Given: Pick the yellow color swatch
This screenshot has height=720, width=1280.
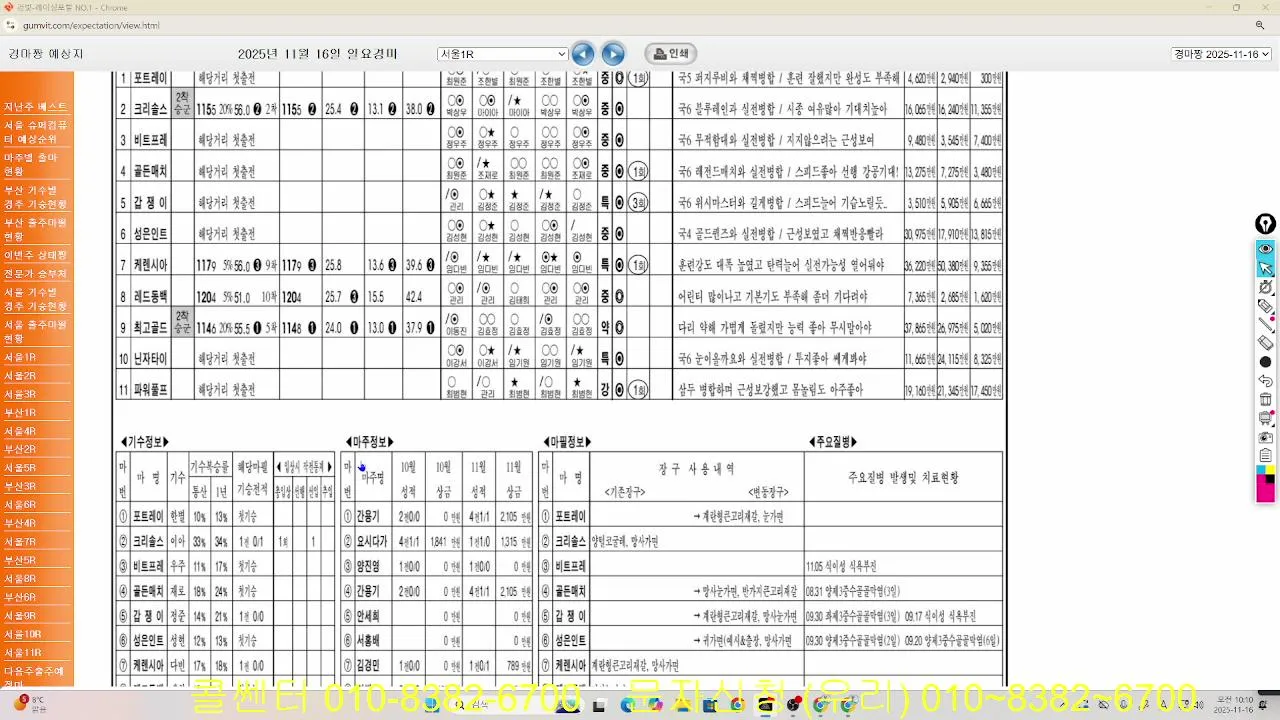Looking at the screenshot, I should pos(1270,470).
